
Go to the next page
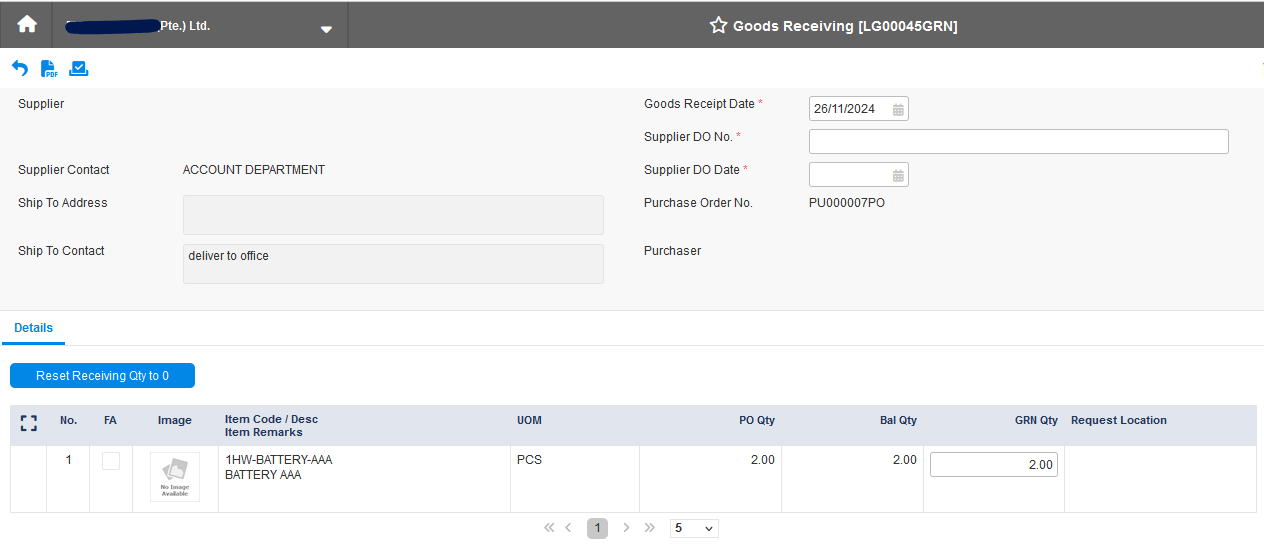coord(627,527)
